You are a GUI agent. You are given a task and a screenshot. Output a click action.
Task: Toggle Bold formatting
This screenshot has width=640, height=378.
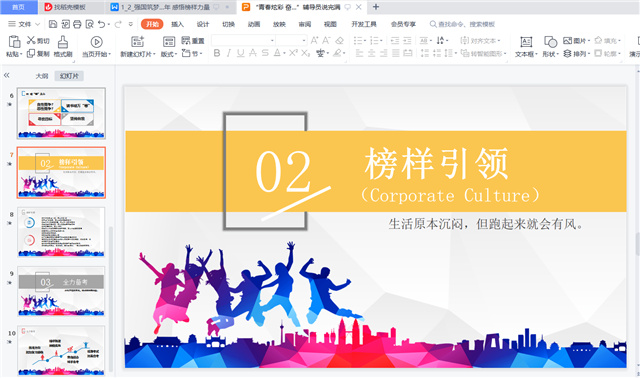(217, 53)
